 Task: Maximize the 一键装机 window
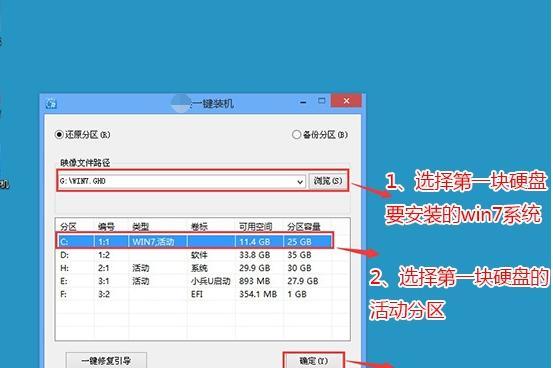(x=321, y=101)
